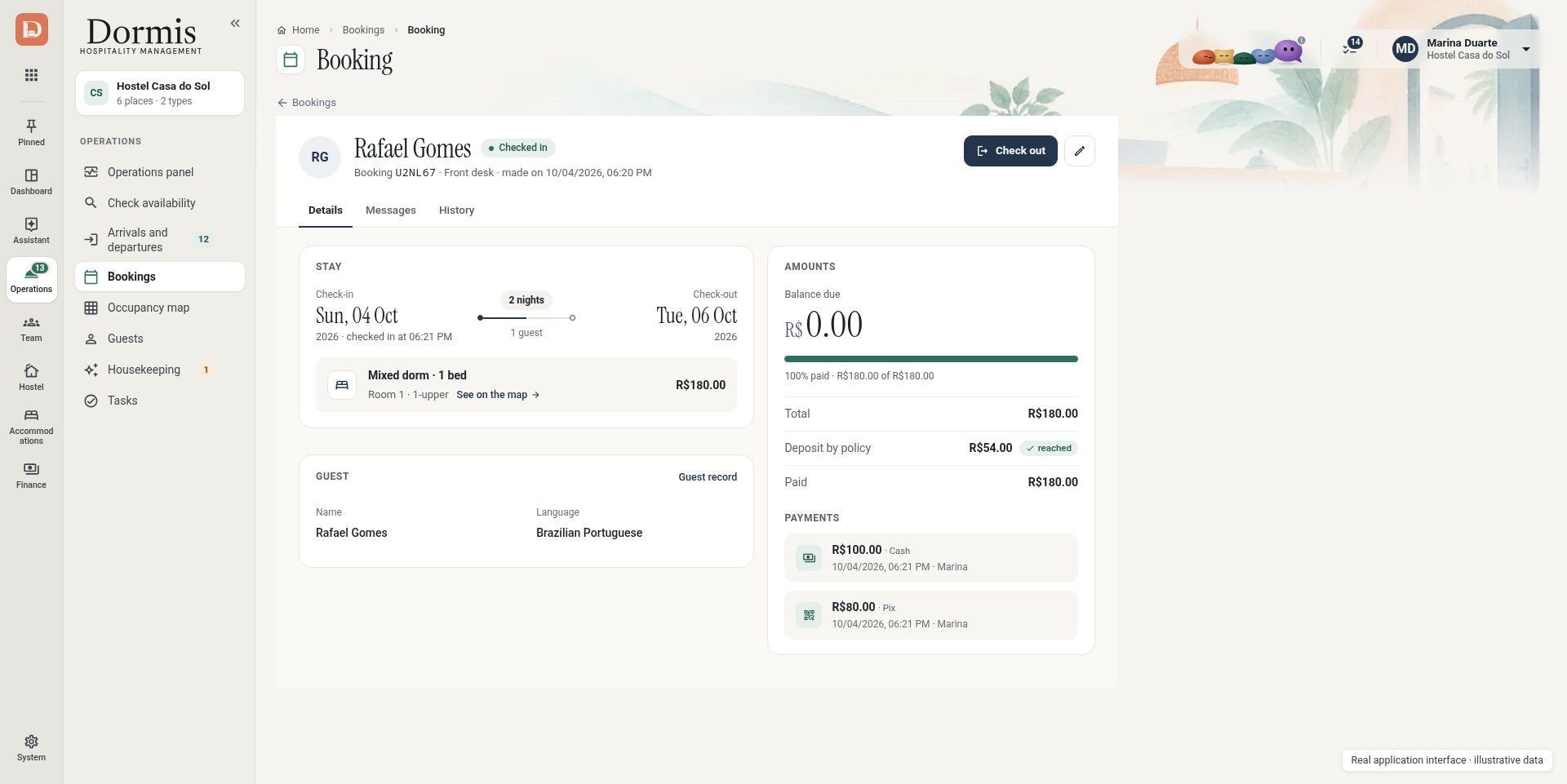Go to Dashboard in the rail

coord(31,182)
